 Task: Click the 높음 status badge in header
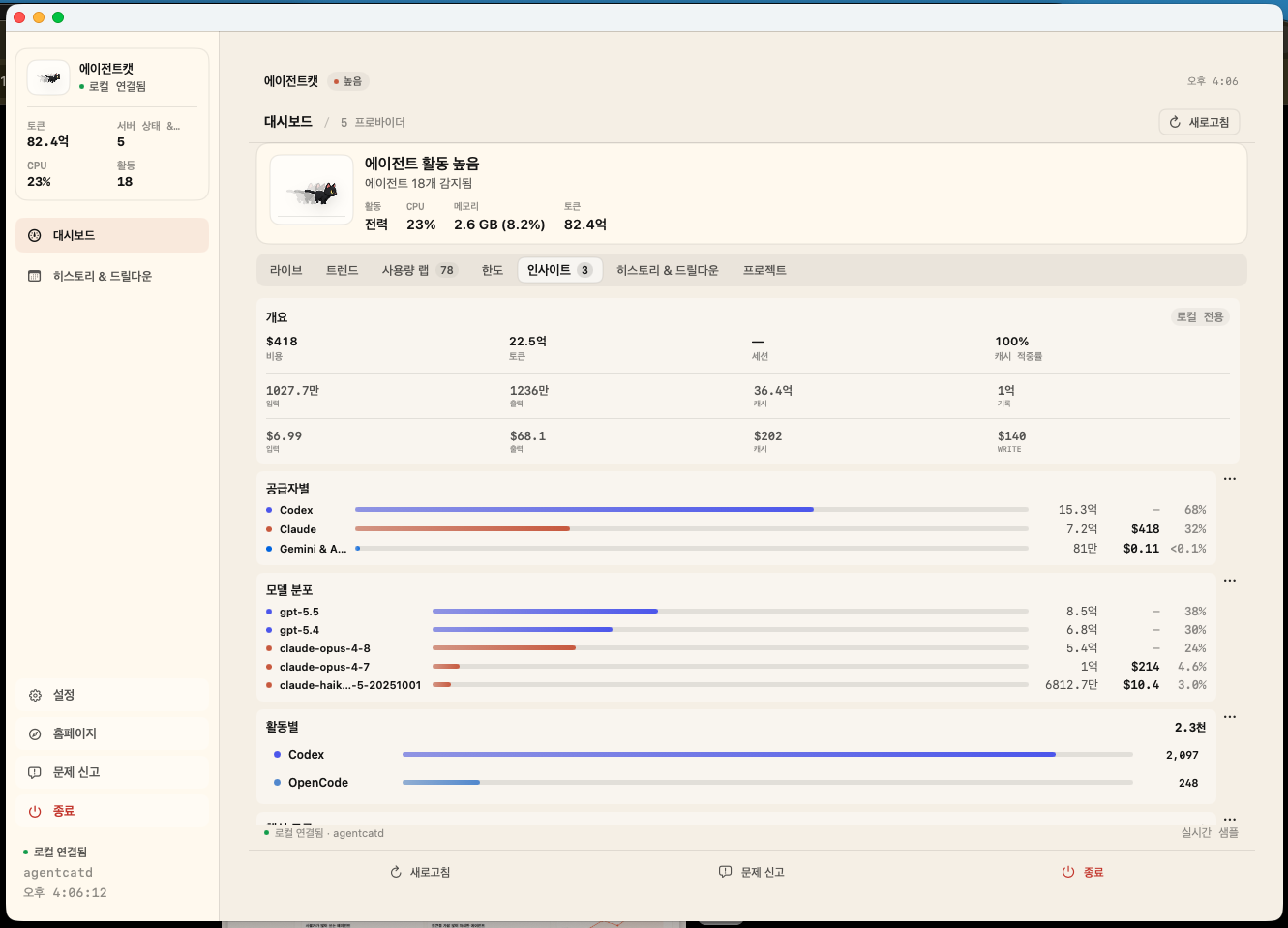348,81
